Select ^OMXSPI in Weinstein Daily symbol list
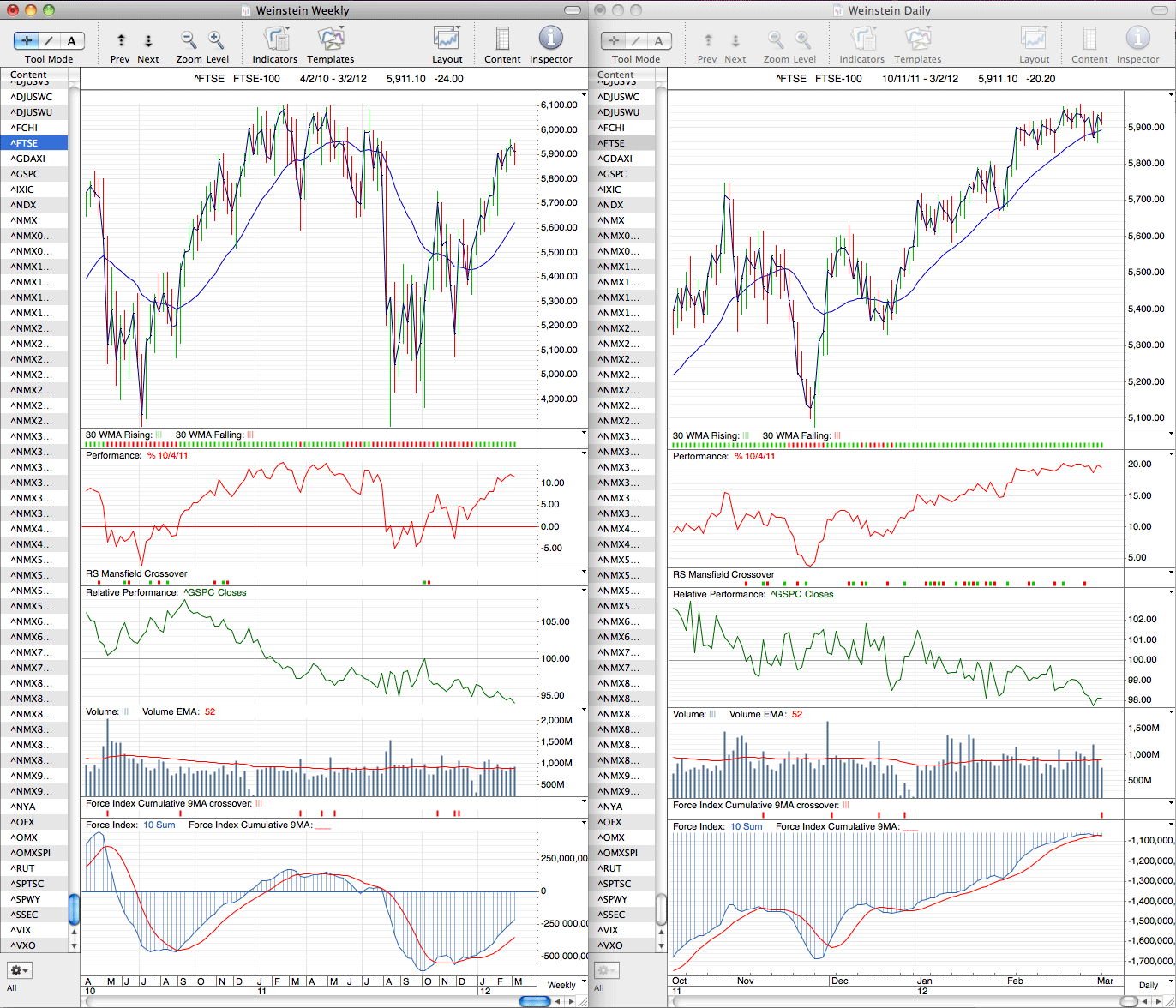This screenshot has width=1176, height=1008. 622,853
